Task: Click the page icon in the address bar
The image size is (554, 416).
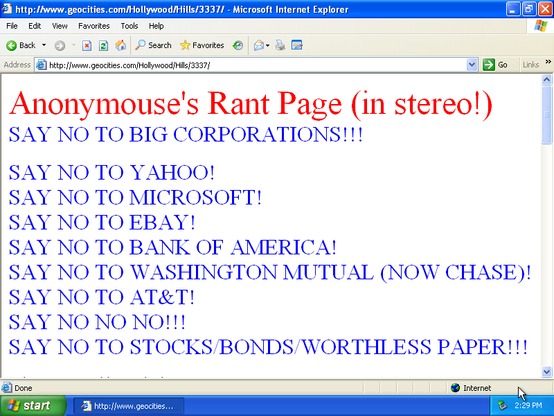Action: click(41, 65)
